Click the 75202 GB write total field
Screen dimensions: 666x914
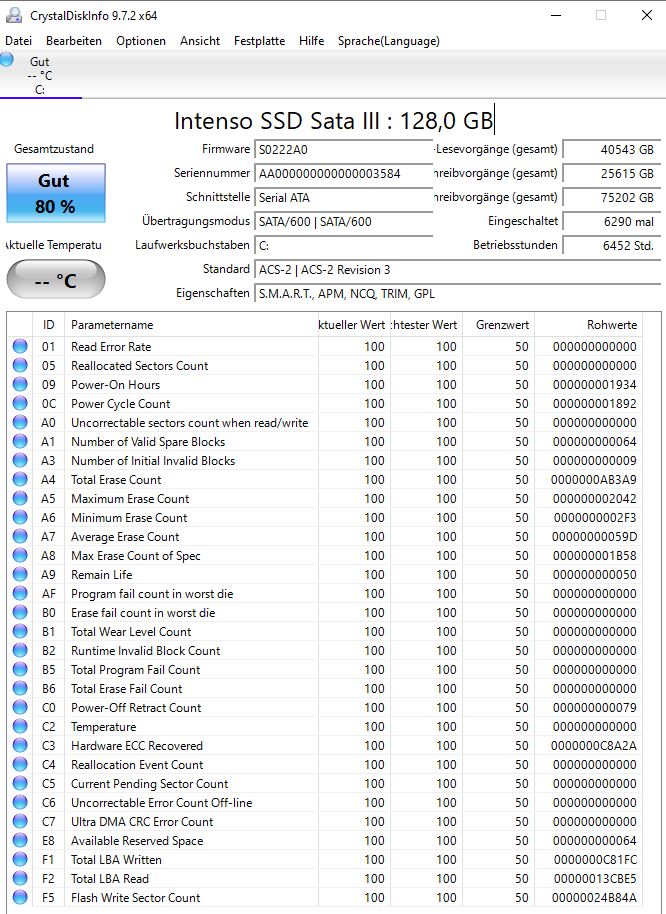pyautogui.click(x=612, y=198)
